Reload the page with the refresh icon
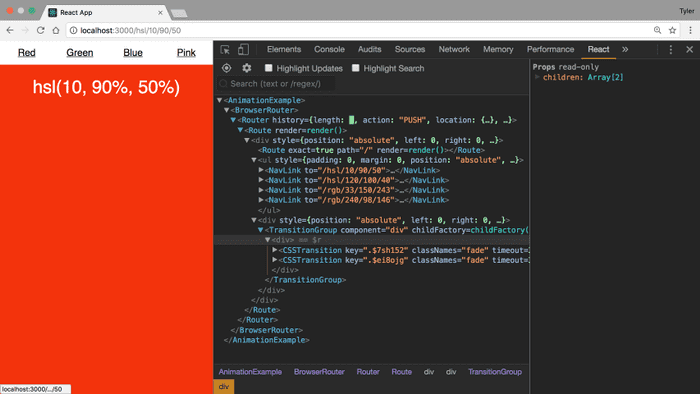The width and height of the screenshot is (700, 394). 41,30
